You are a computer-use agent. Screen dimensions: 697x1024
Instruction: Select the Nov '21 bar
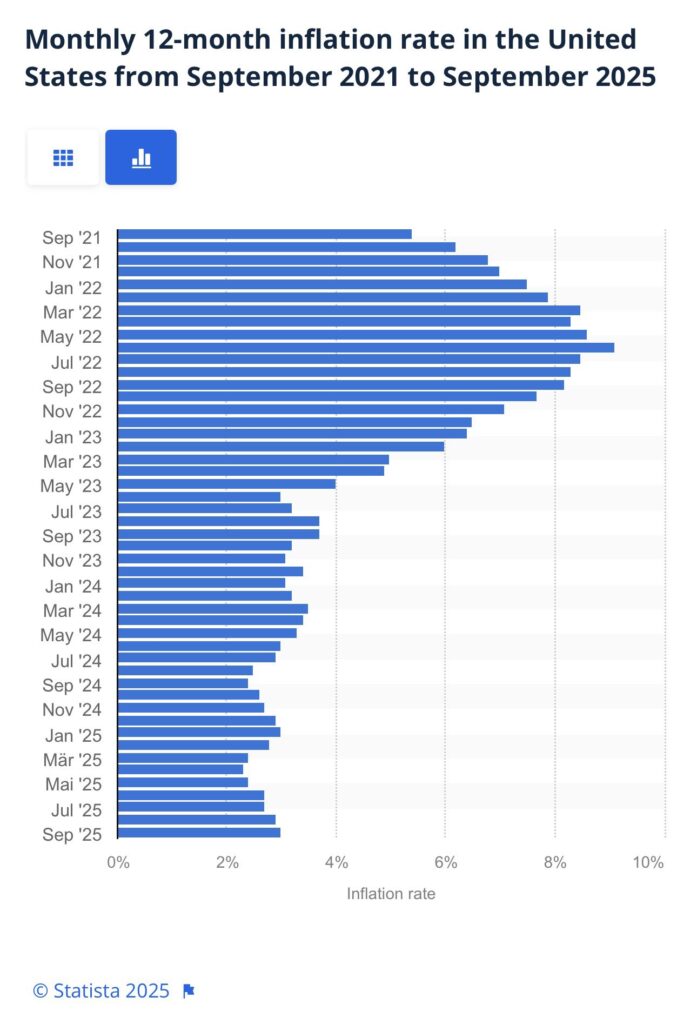point(302,260)
